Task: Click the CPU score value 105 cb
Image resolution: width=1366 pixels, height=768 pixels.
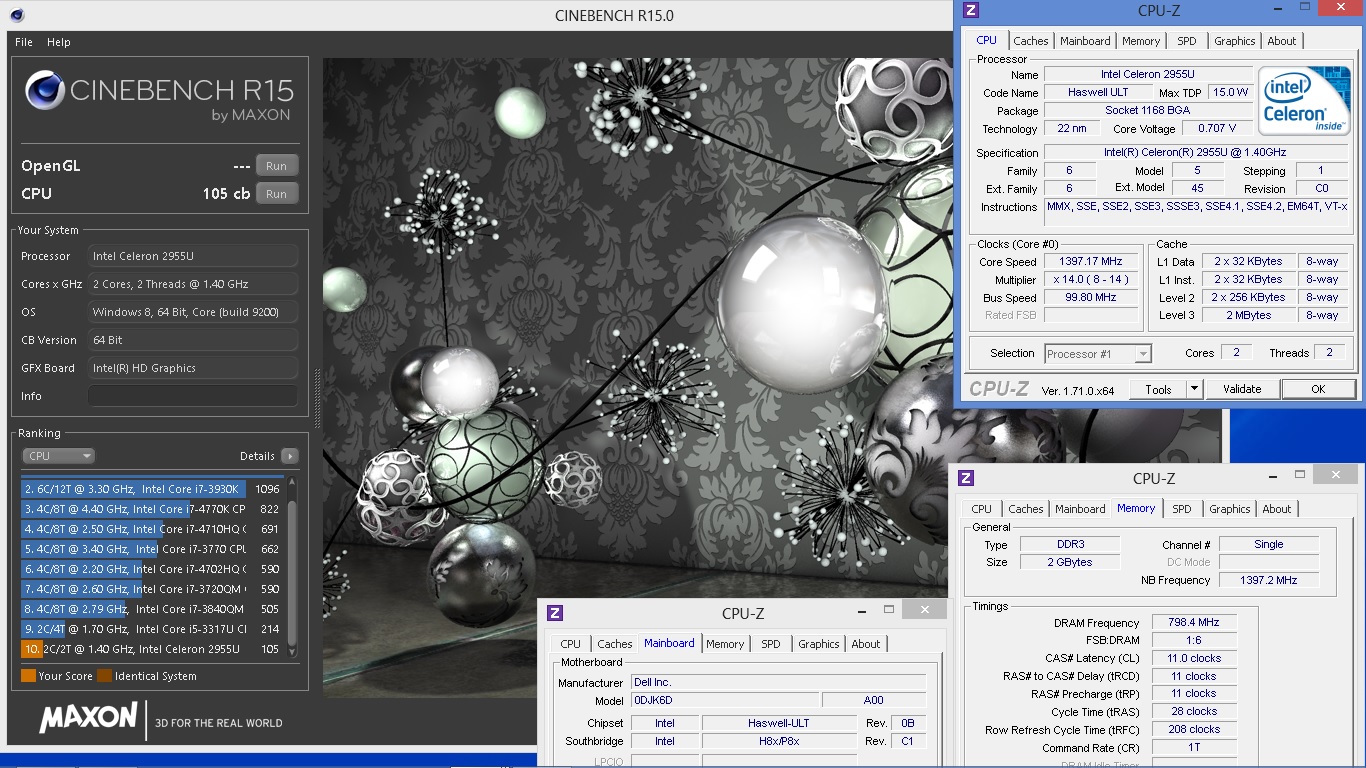Action: [x=226, y=194]
